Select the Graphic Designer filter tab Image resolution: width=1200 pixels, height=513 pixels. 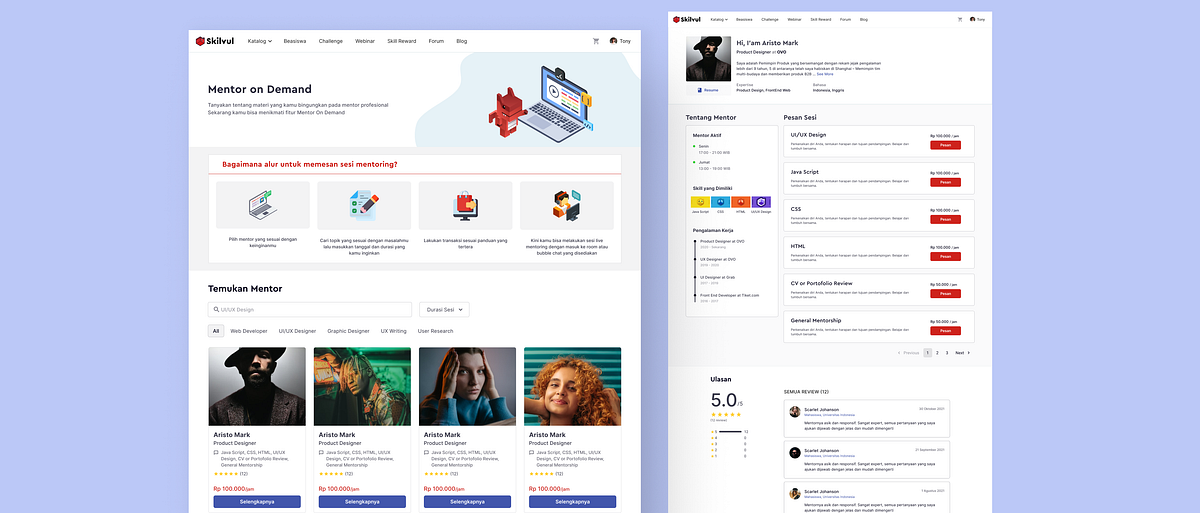point(348,331)
